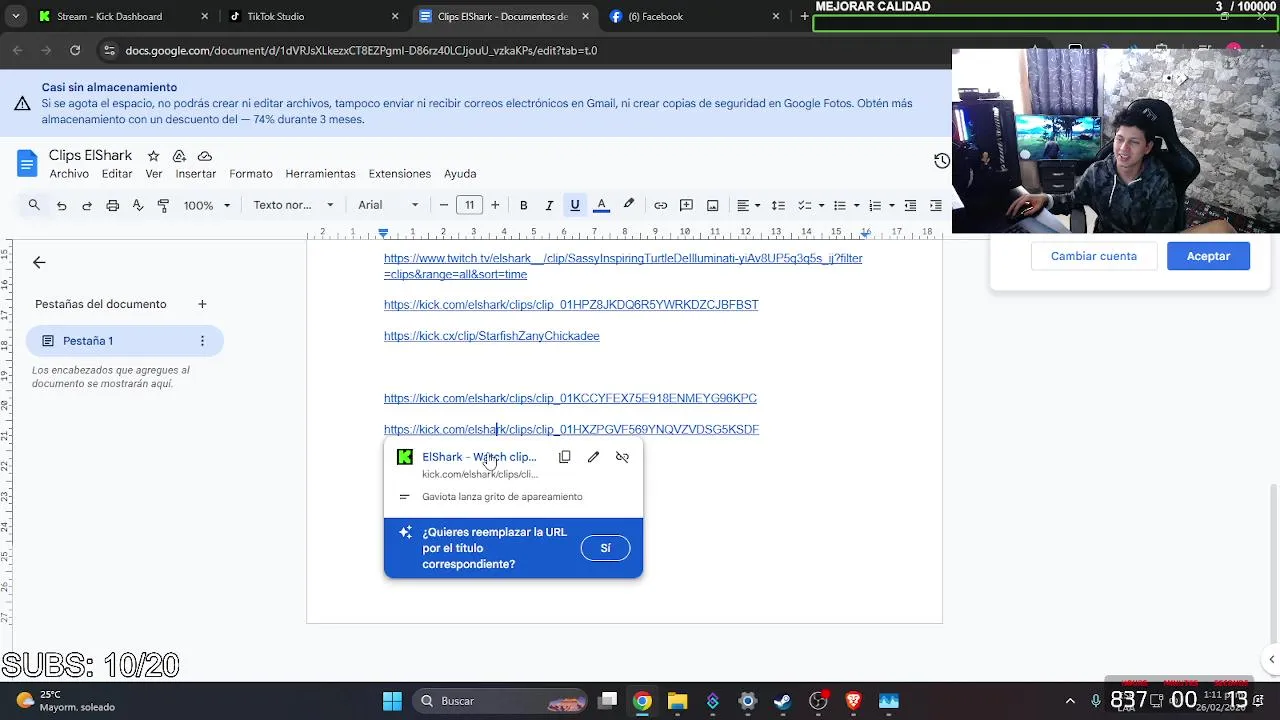
Task: Open the Ver menu
Action: point(154,174)
